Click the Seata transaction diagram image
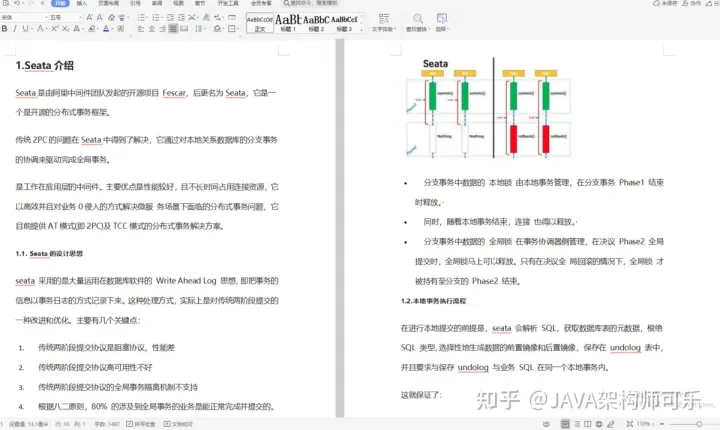 489,108
